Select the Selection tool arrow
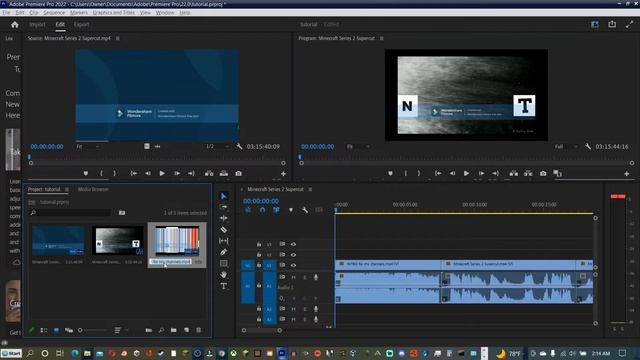Screen dimensions: 640x360 click(x=224, y=196)
